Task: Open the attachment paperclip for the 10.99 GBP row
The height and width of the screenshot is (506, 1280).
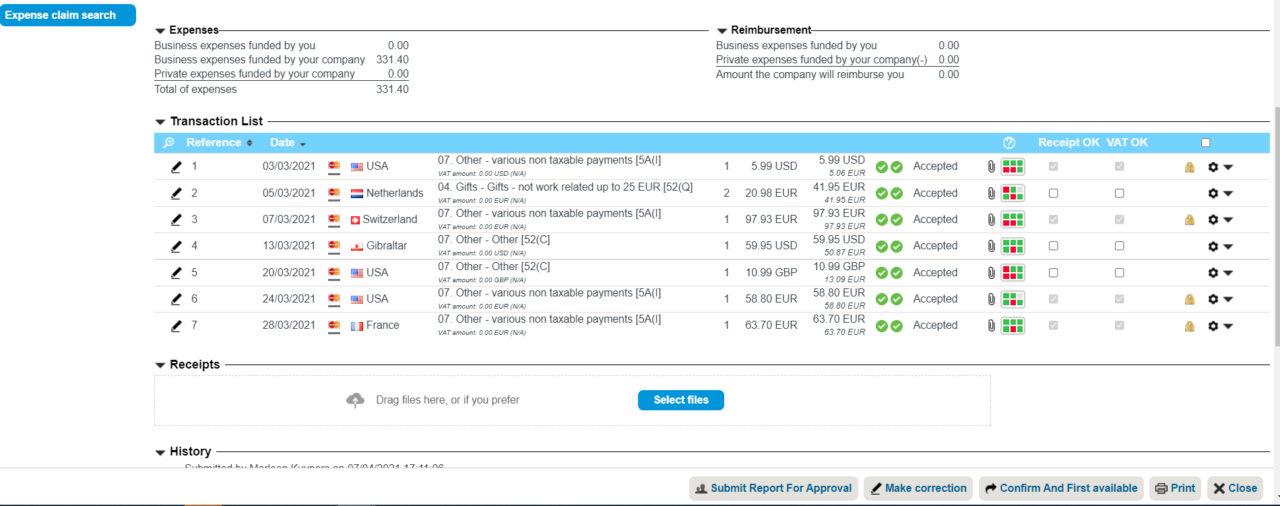Action: point(991,272)
